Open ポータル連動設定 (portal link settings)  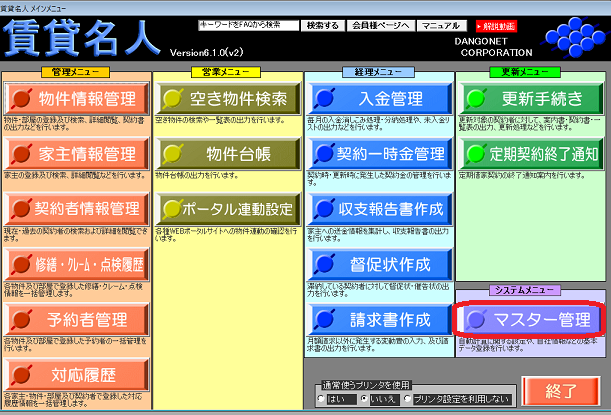coord(226,209)
